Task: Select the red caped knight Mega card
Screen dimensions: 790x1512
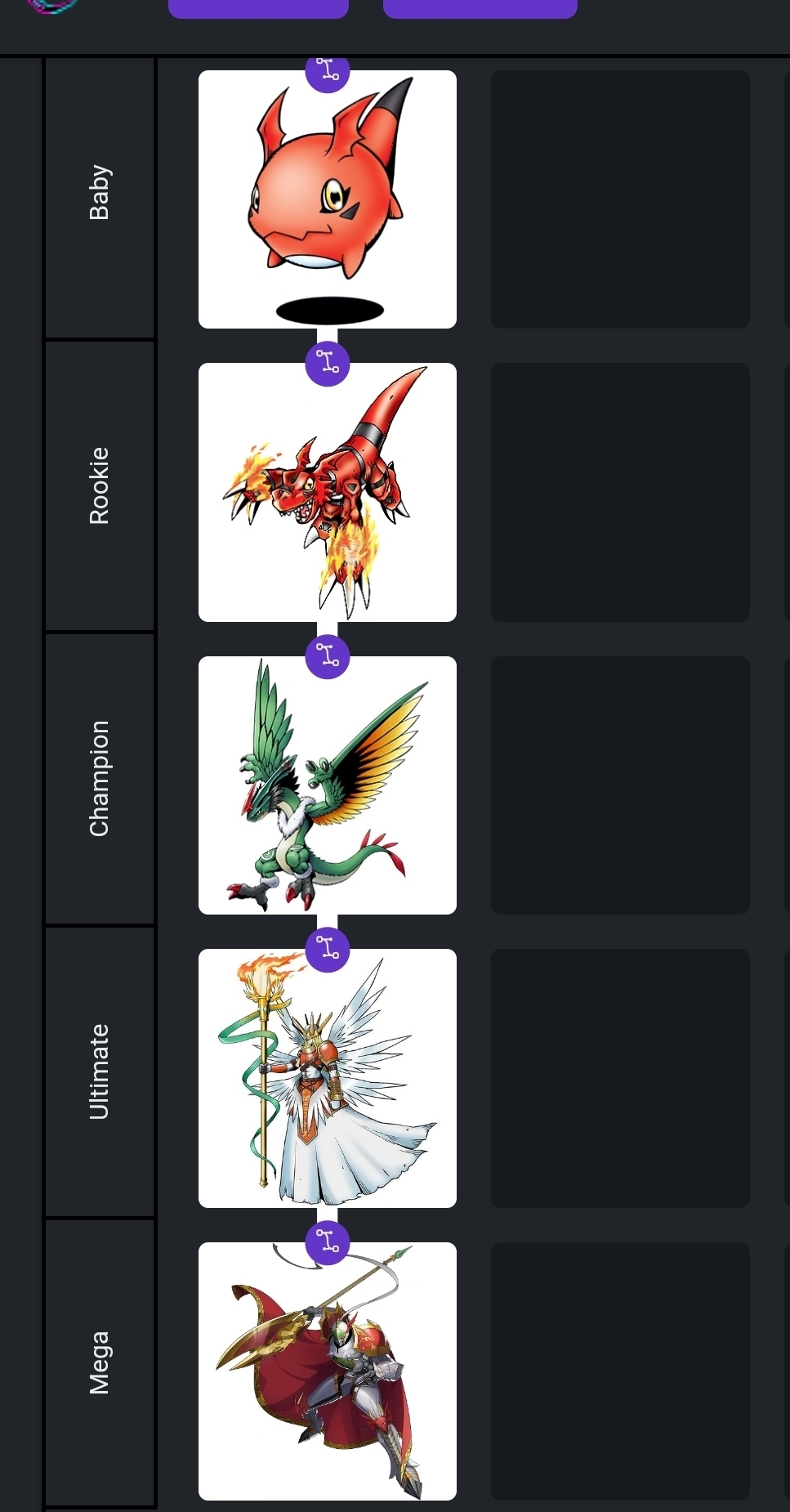Action: pos(328,1371)
